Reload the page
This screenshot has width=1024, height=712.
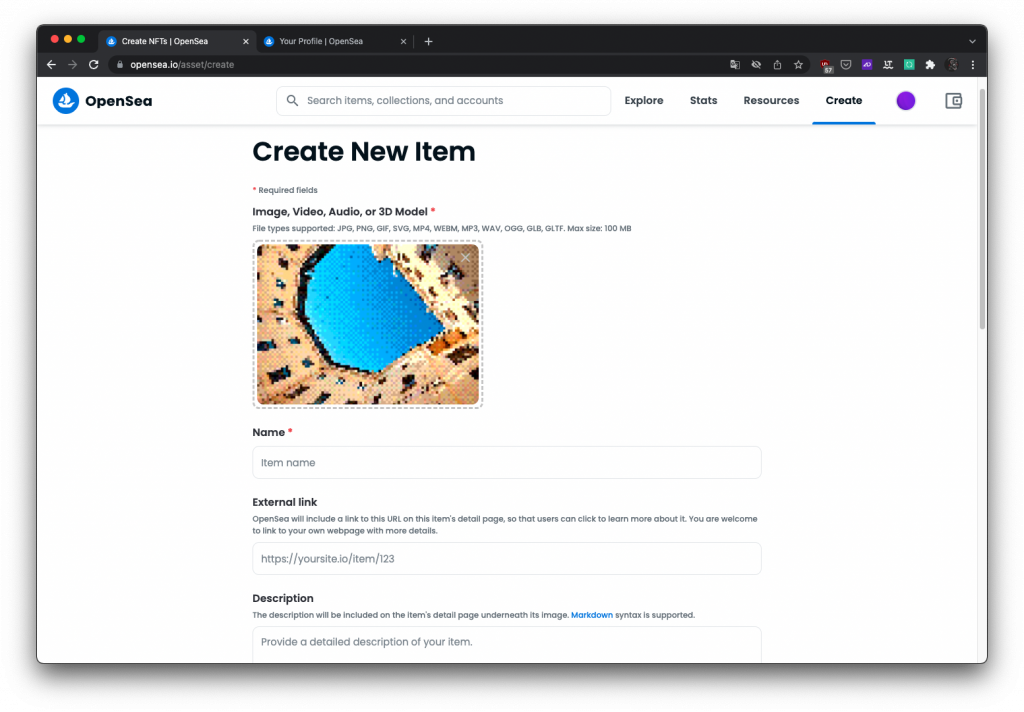tap(94, 65)
